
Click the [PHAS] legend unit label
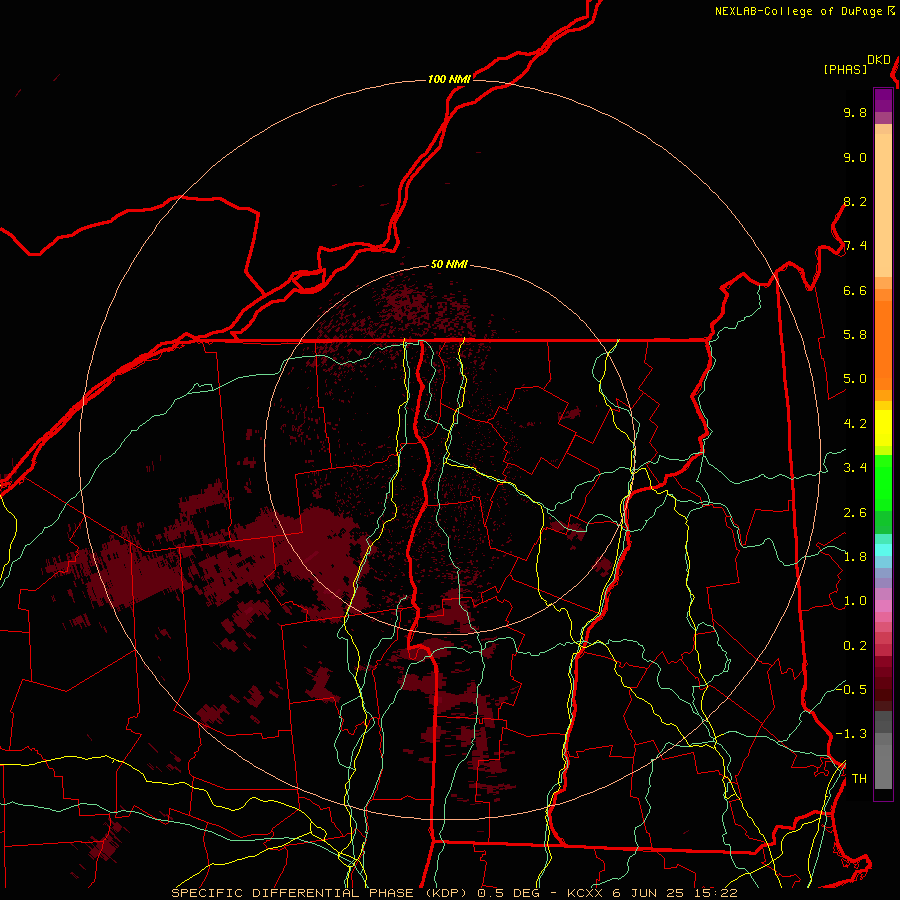click(845, 69)
